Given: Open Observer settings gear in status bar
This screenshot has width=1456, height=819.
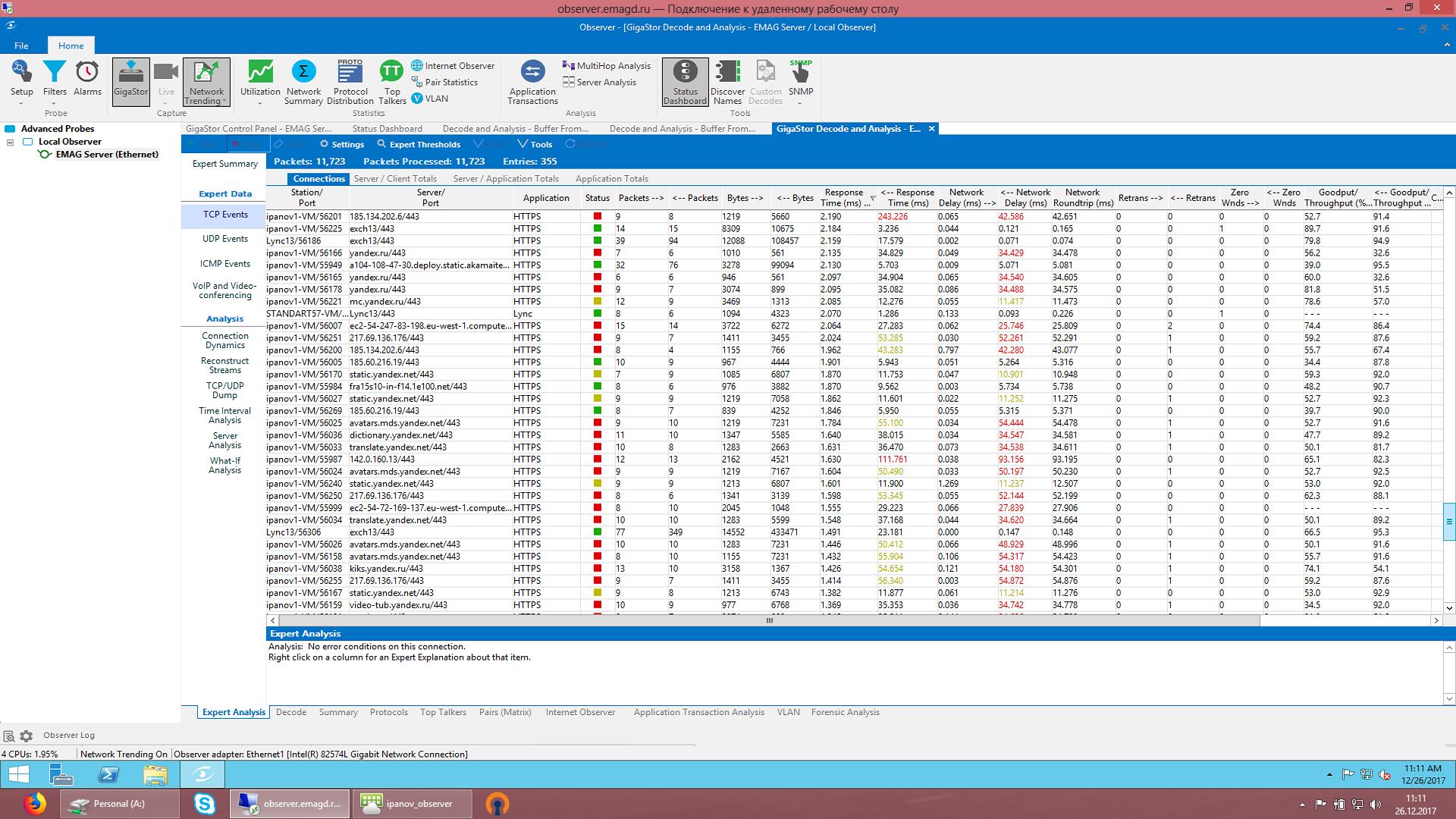Looking at the screenshot, I should pos(27,736).
